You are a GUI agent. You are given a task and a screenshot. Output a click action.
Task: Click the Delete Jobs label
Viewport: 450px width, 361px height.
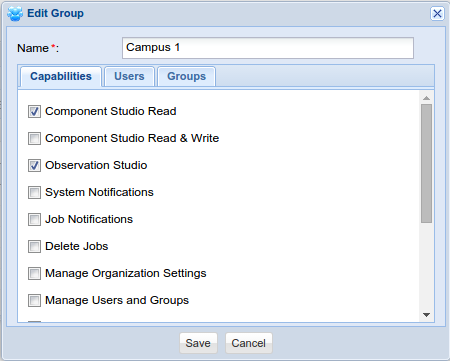click(77, 246)
